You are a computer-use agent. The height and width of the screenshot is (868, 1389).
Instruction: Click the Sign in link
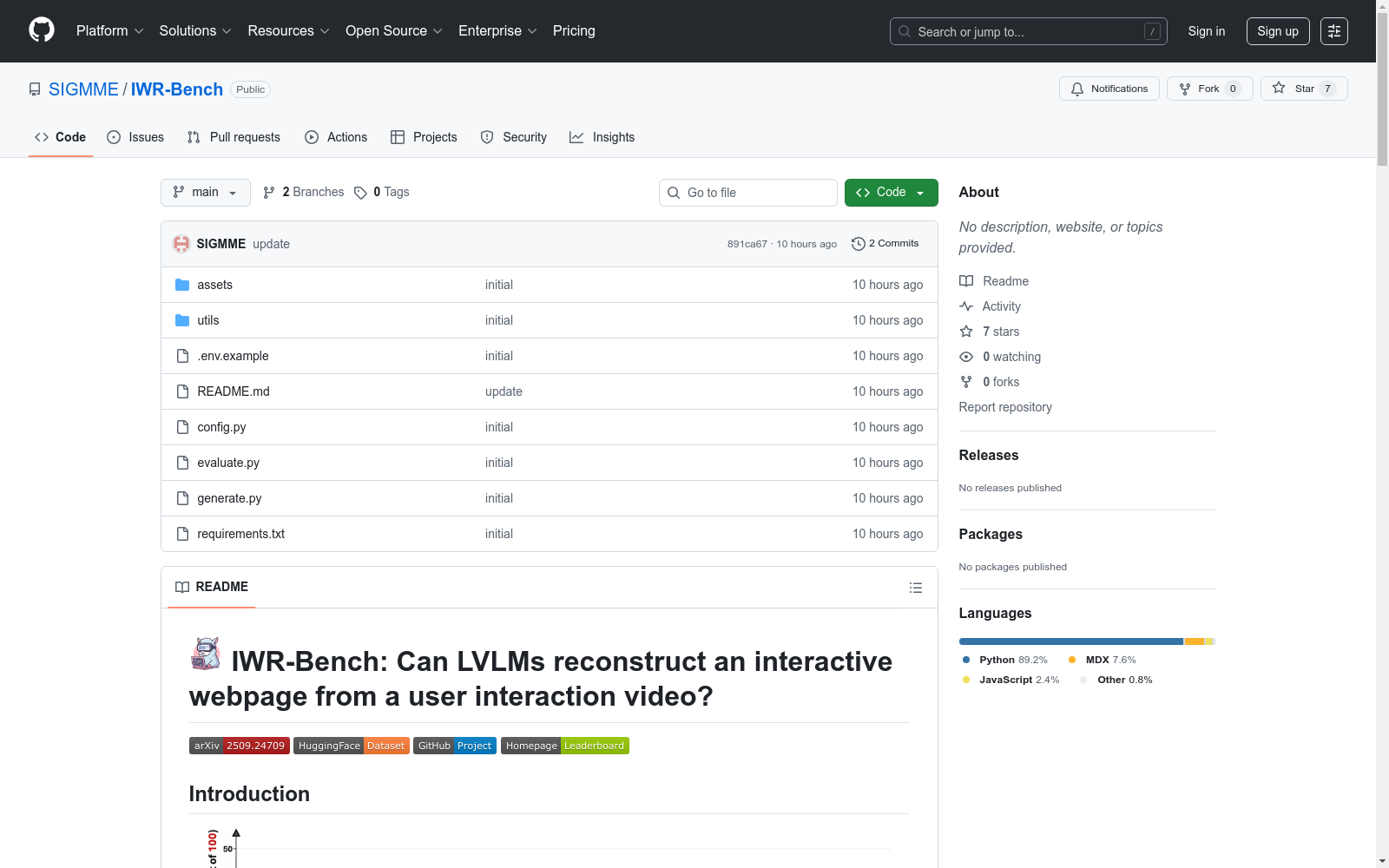click(1207, 31)
